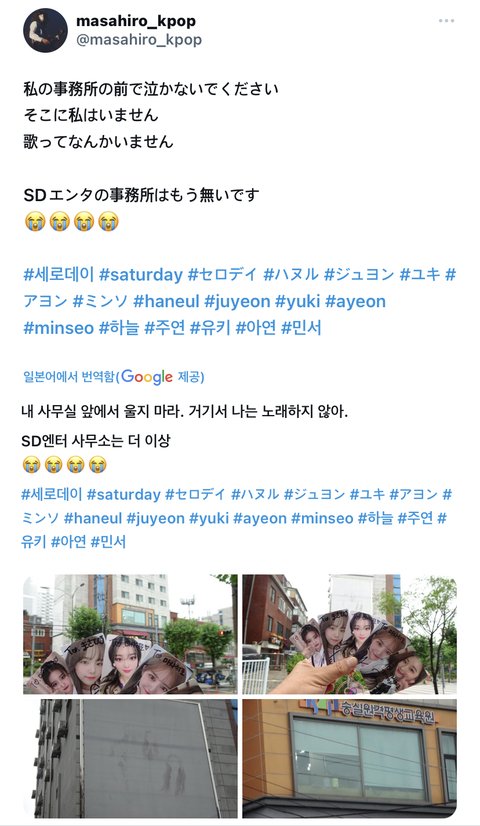Open the #saturday hashtag in original text

141,274
